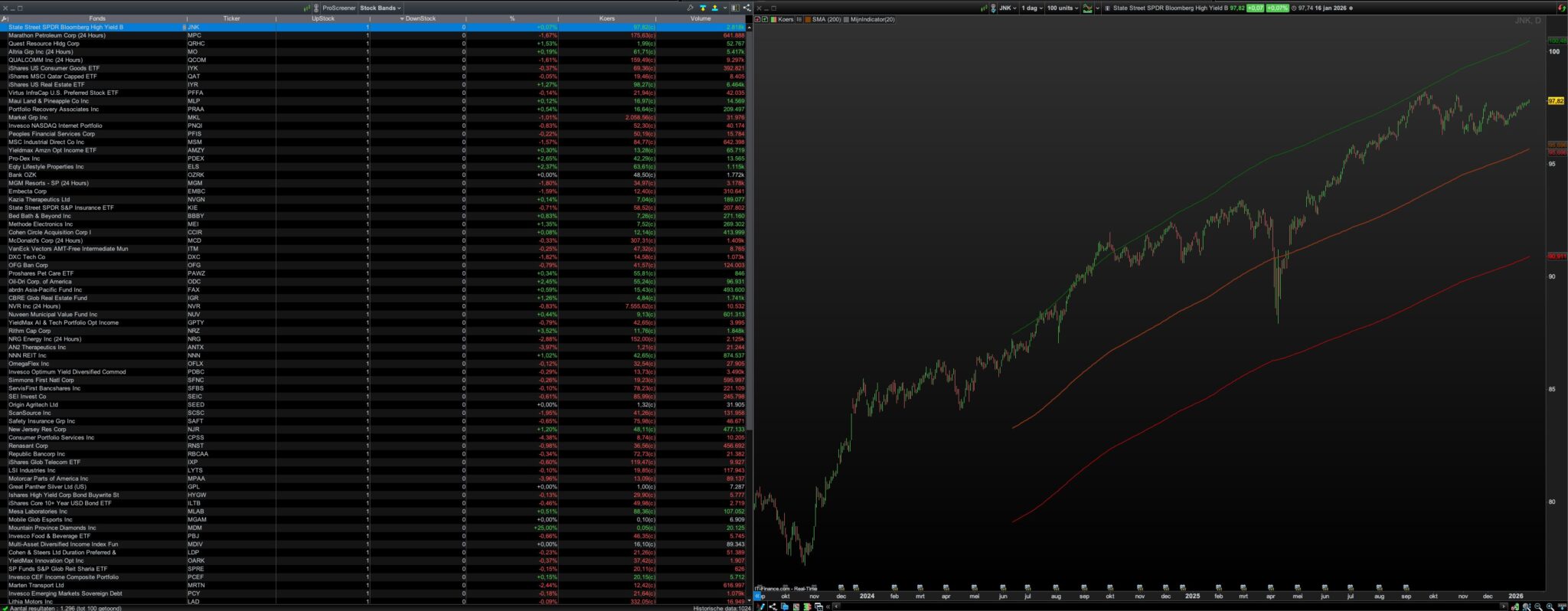Viewport: 1568px width, 611px height.
Task: Click the SMA (200) indicator label
Action: pos(827,19)
